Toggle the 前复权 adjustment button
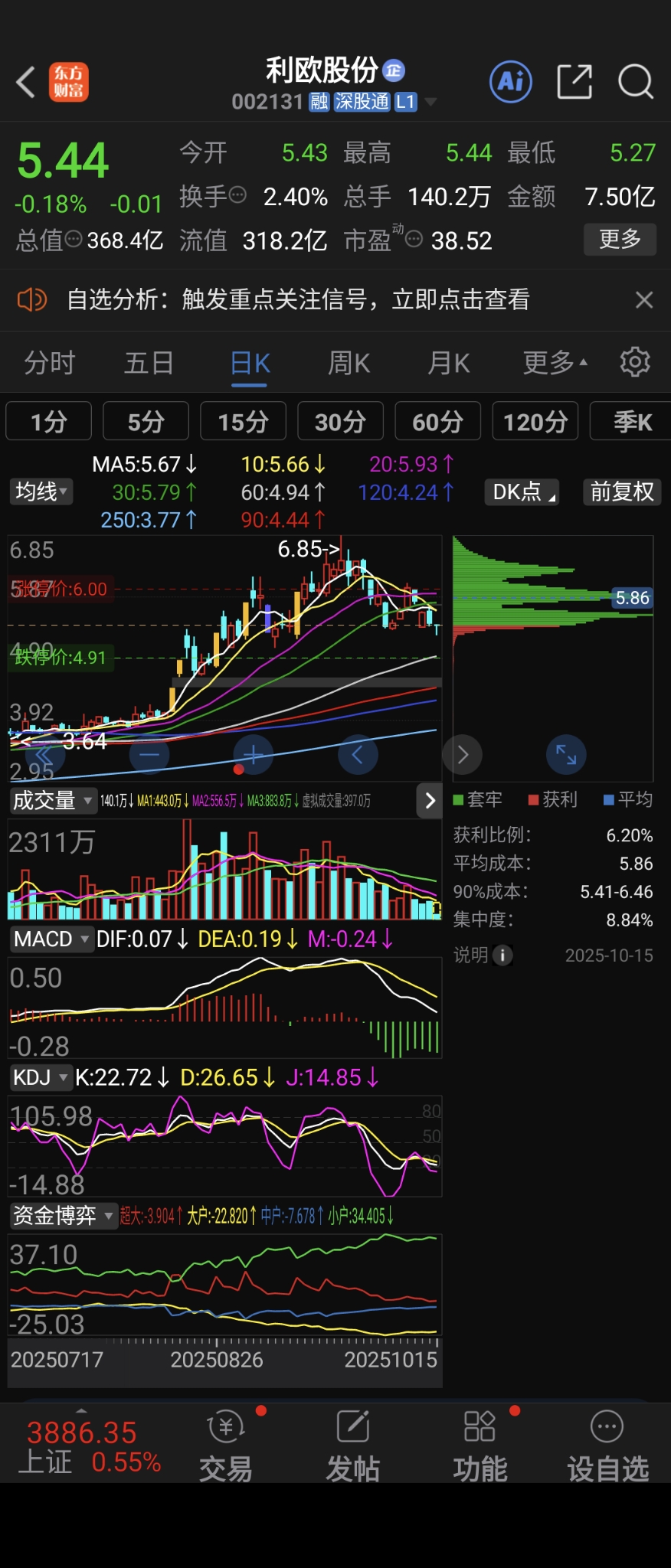Image resolution: width=671 pixels, height=1568 pixels. pyautogui.click(x=622, y=492)
